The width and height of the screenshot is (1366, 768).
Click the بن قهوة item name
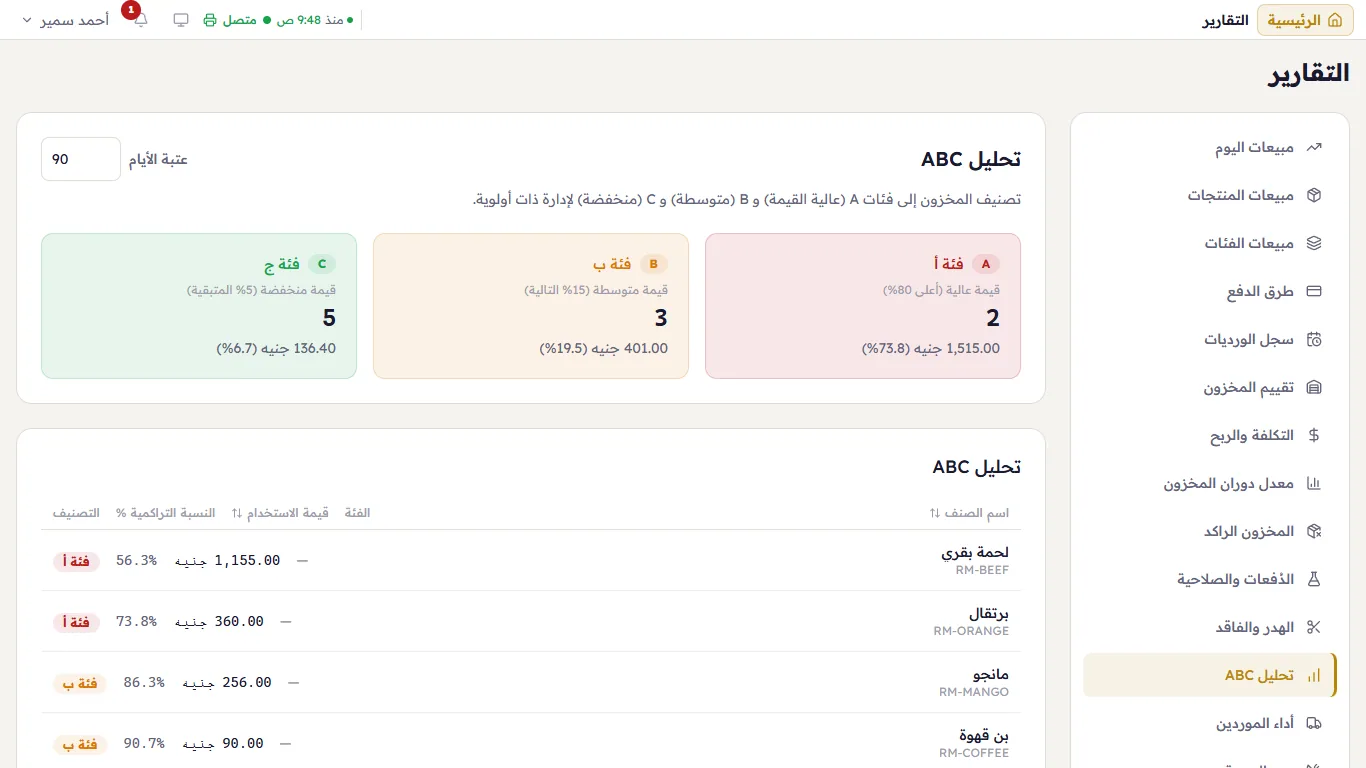984,735
